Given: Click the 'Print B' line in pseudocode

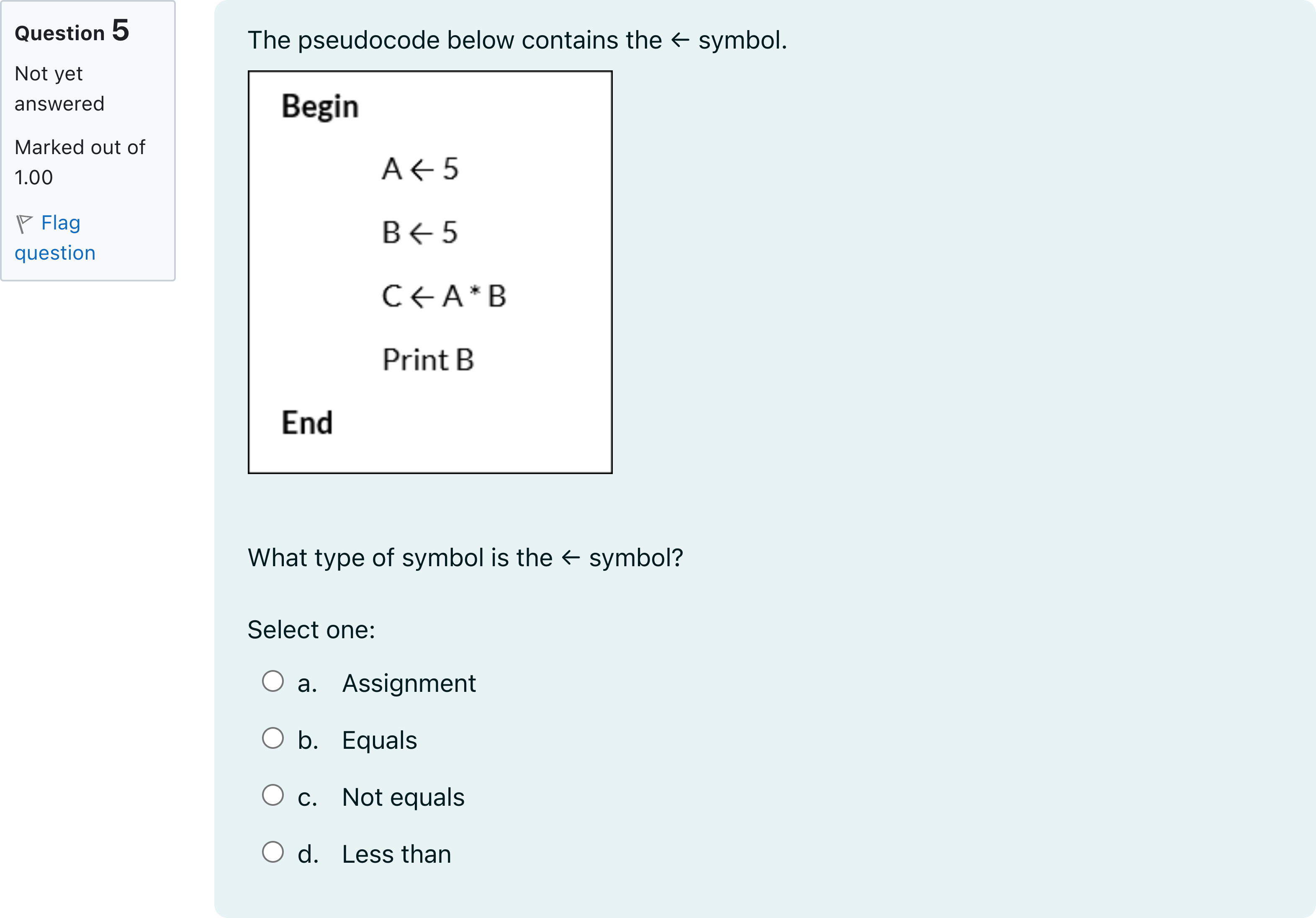Looking at the screenshot, I should coord(428,359).
